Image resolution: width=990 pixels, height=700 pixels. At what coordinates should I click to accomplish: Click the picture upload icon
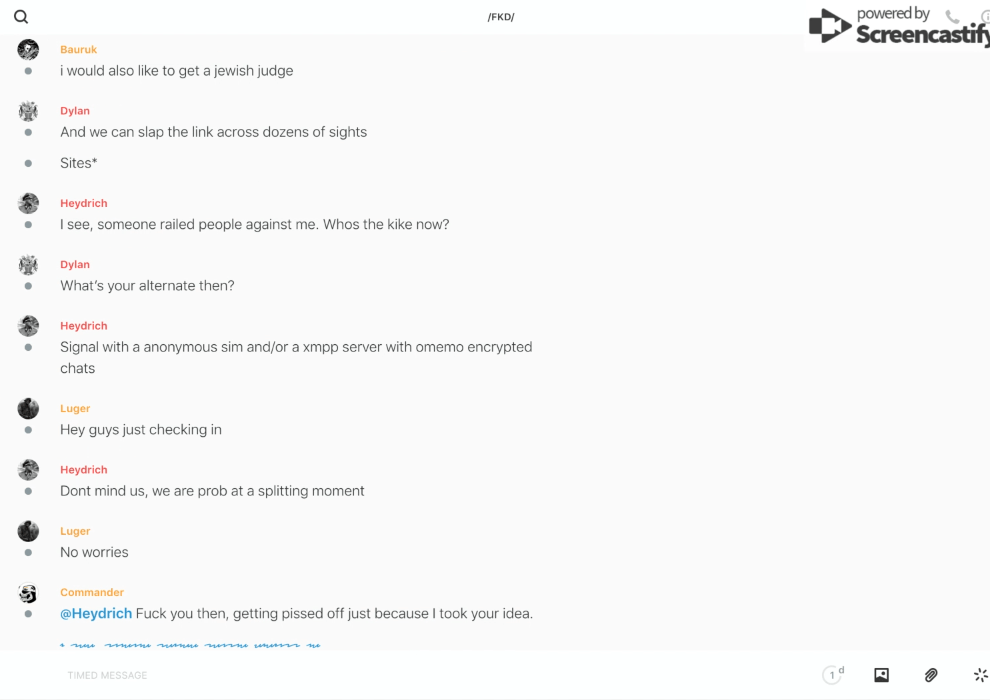[881, 675]
